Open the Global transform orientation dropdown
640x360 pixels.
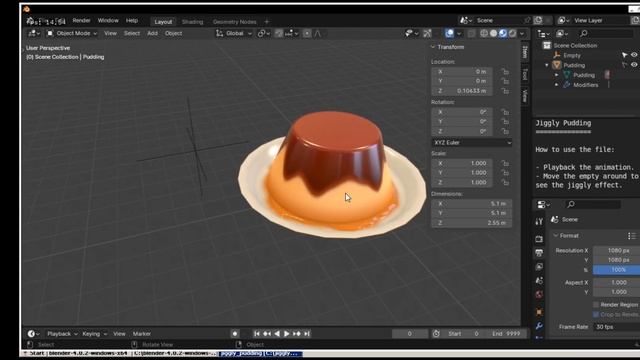click(234, 33)
